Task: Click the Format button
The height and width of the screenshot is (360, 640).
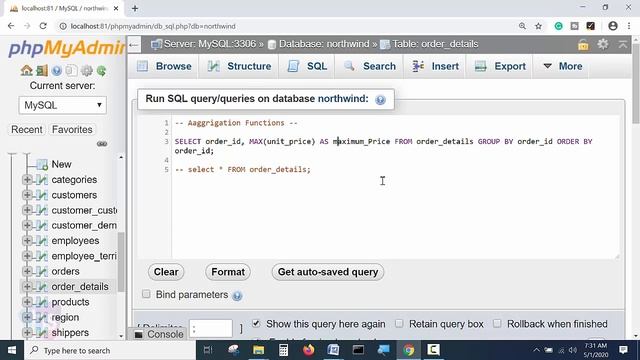Action: point(228,272)
